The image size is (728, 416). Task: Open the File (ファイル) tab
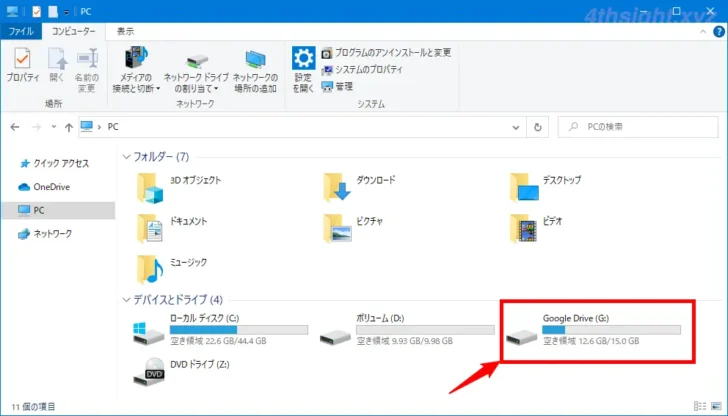pos(21,32)
